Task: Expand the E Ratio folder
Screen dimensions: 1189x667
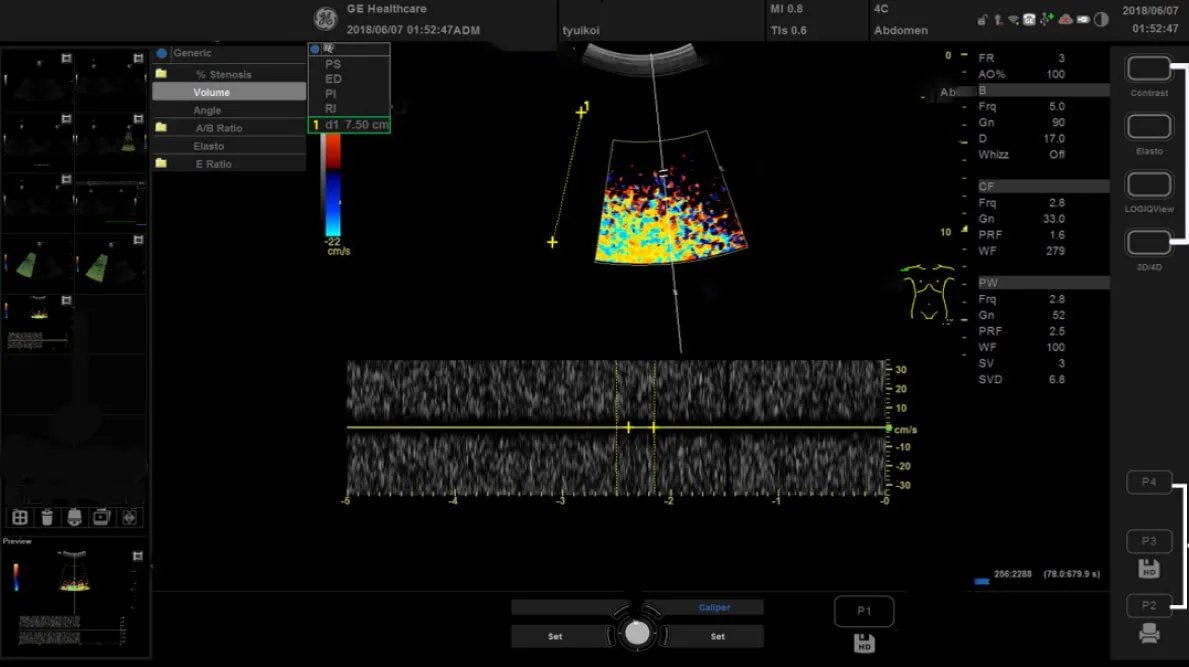Action: (x=213, y=164)
